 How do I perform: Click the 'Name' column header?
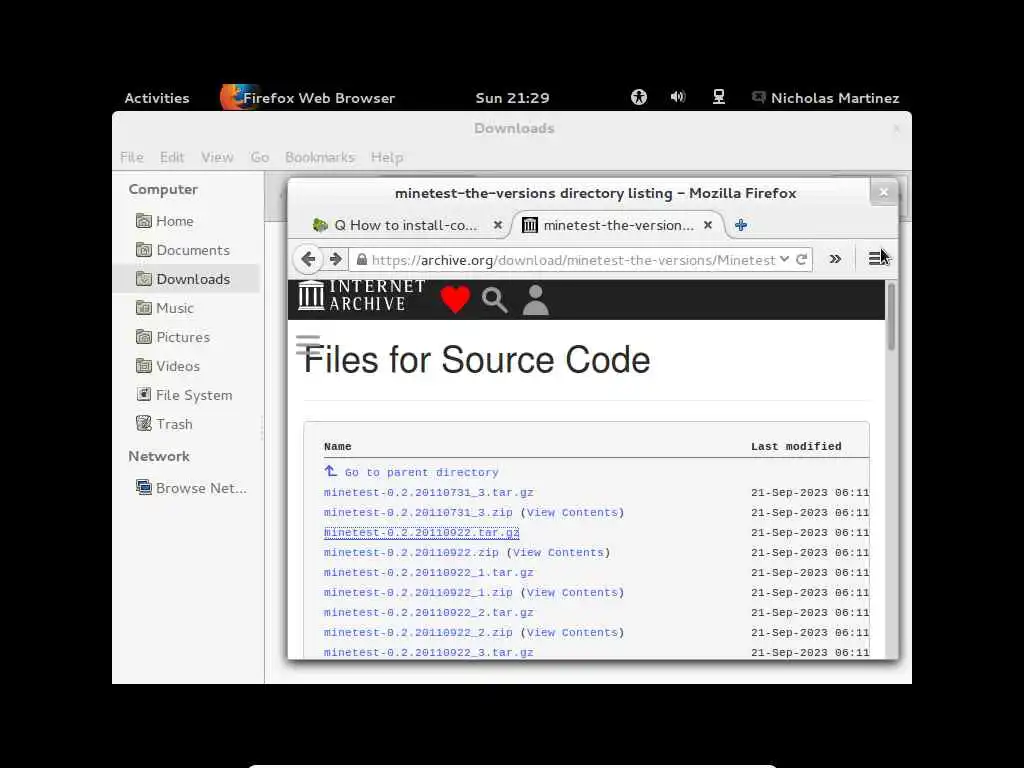[338, 447]
